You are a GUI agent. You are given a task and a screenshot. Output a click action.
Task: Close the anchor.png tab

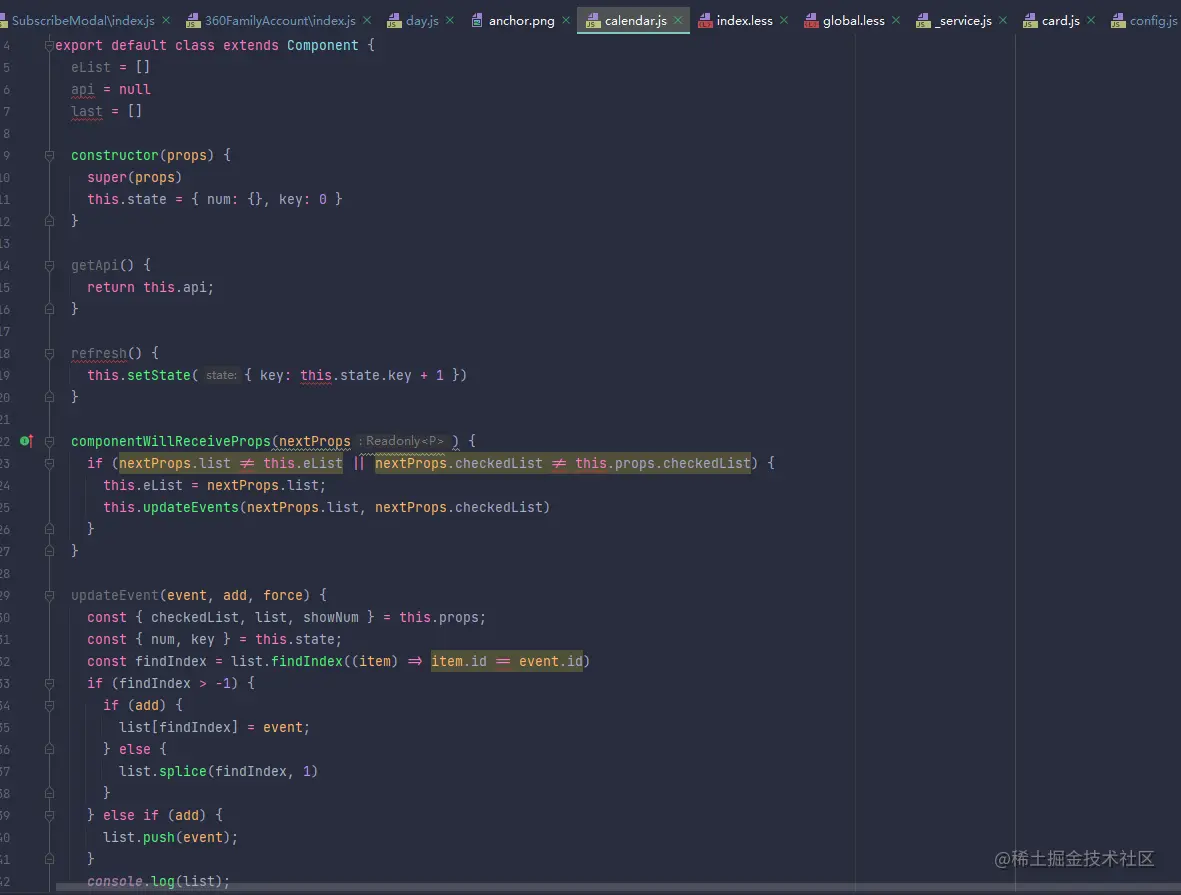coord(566,20)
